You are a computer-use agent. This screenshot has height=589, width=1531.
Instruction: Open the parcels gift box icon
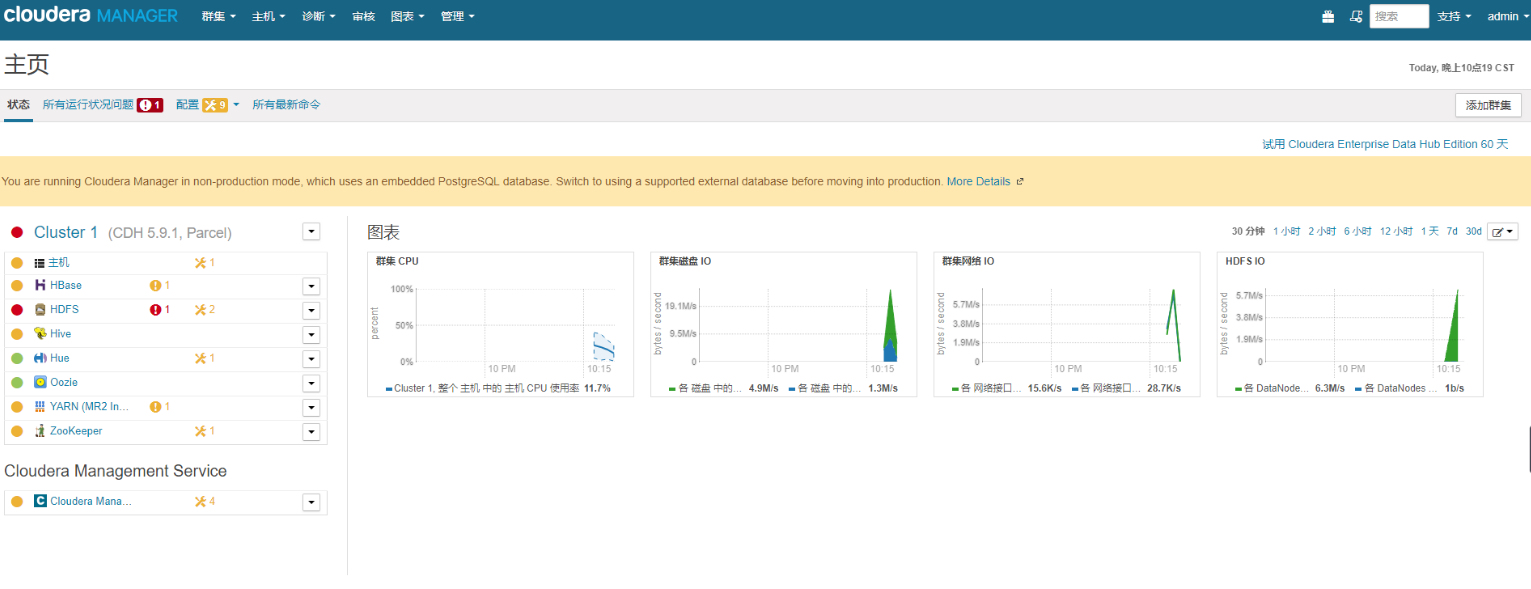click(x=1328, y=16)
